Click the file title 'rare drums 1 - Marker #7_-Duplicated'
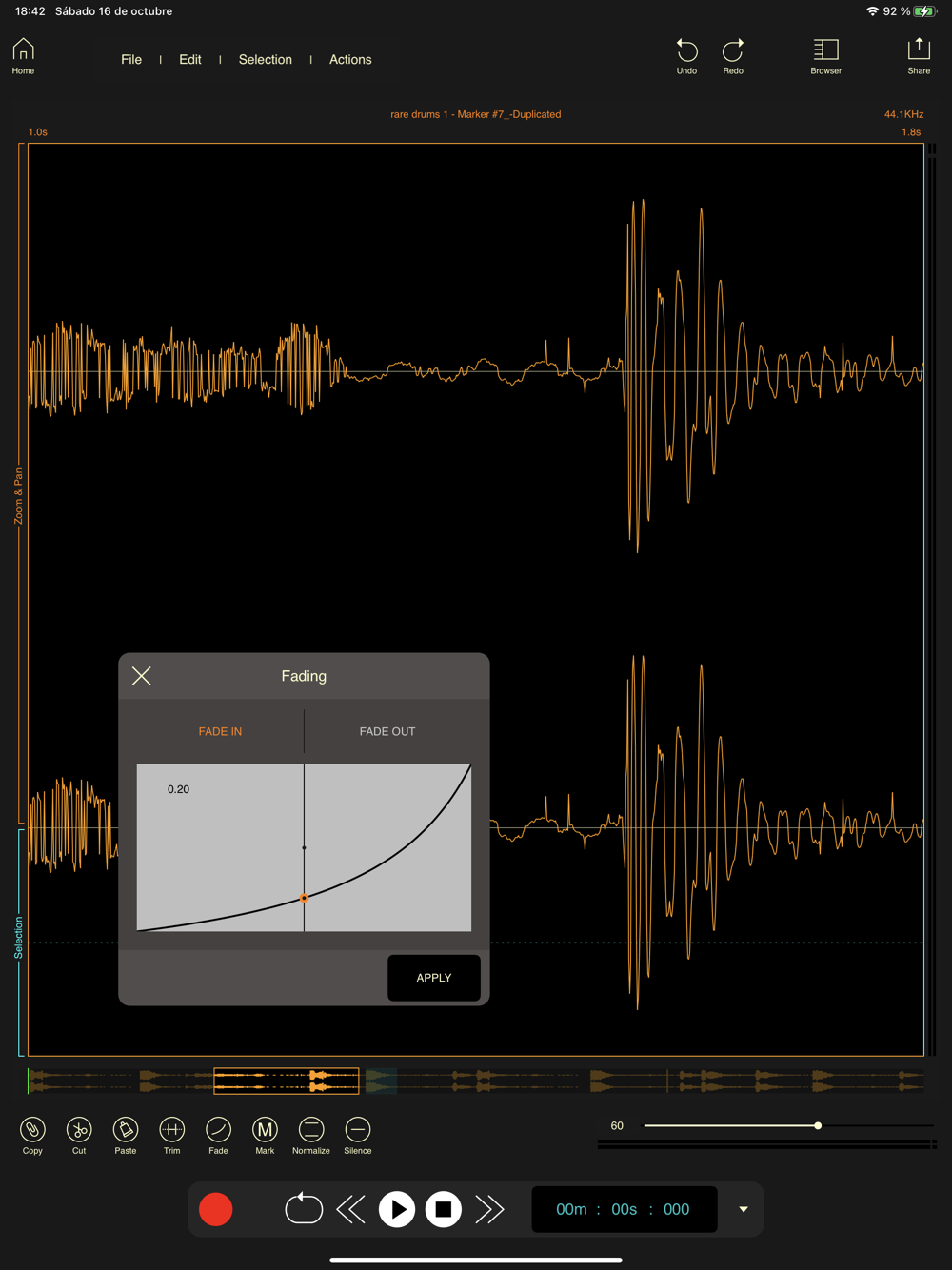The height and width of the screenshot is (1270, 952). coord(475,114)
